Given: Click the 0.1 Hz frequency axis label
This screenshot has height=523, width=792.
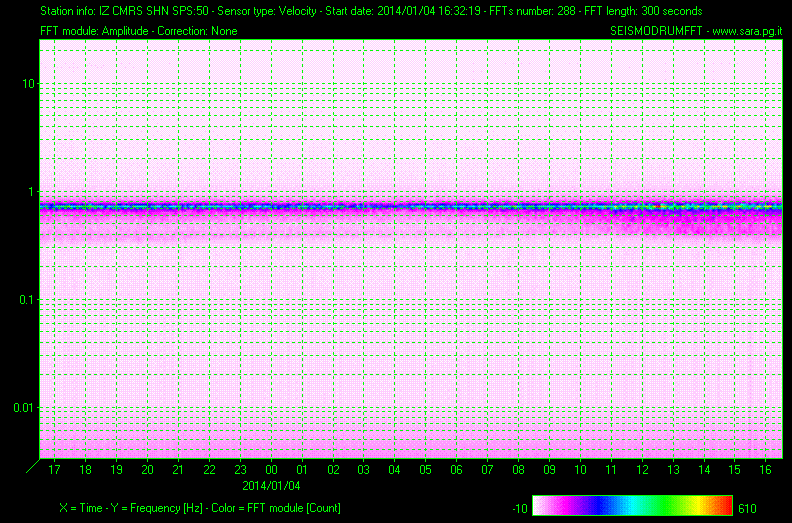Looking at the screenshot, I should [27, 300].
